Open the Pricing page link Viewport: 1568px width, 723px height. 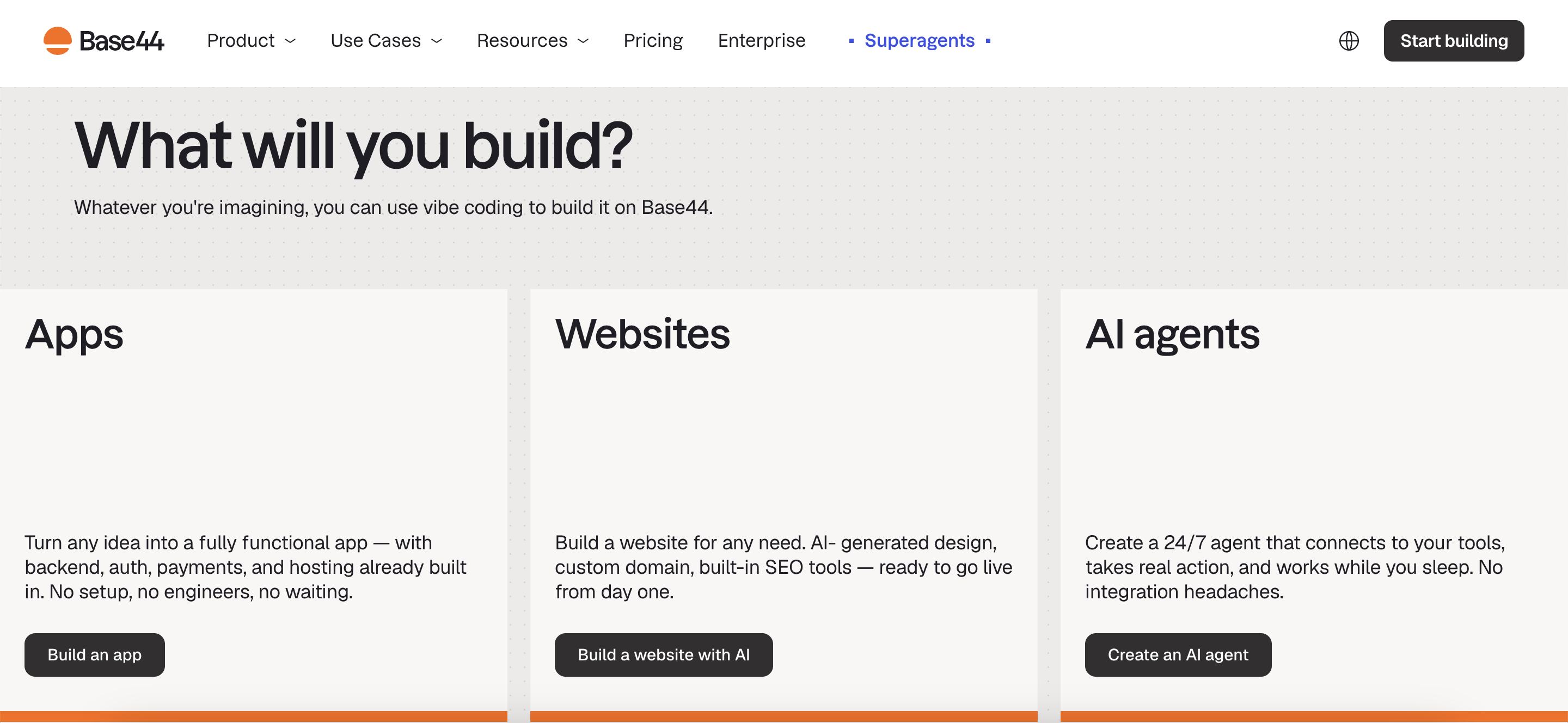click(x=653, y=41)
